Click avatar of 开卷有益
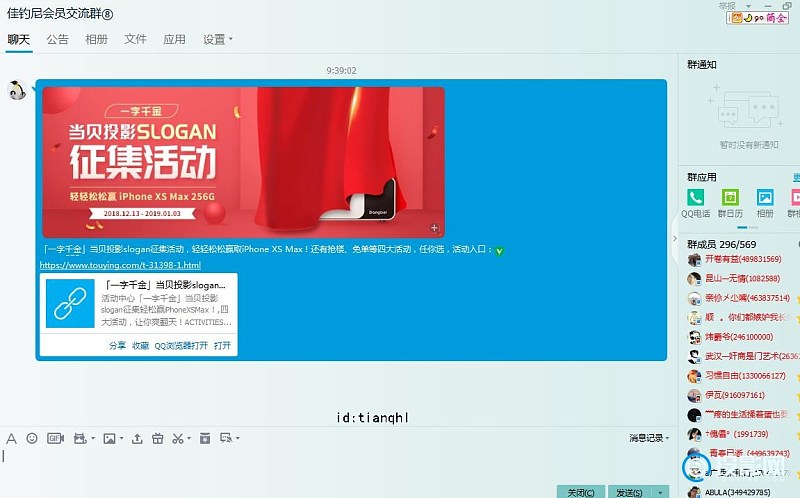Viewport: 800px width, 498px height. (694, 260)
